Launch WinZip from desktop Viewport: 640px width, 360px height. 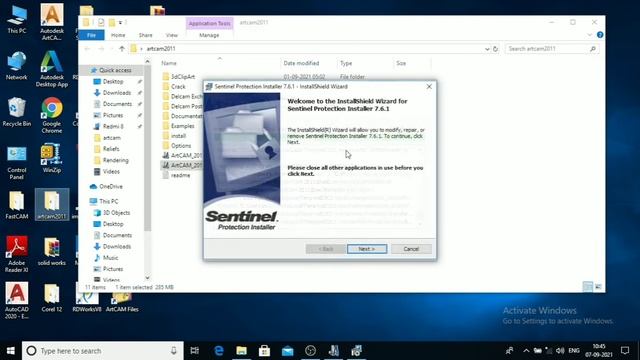click(x=52, y=158)
